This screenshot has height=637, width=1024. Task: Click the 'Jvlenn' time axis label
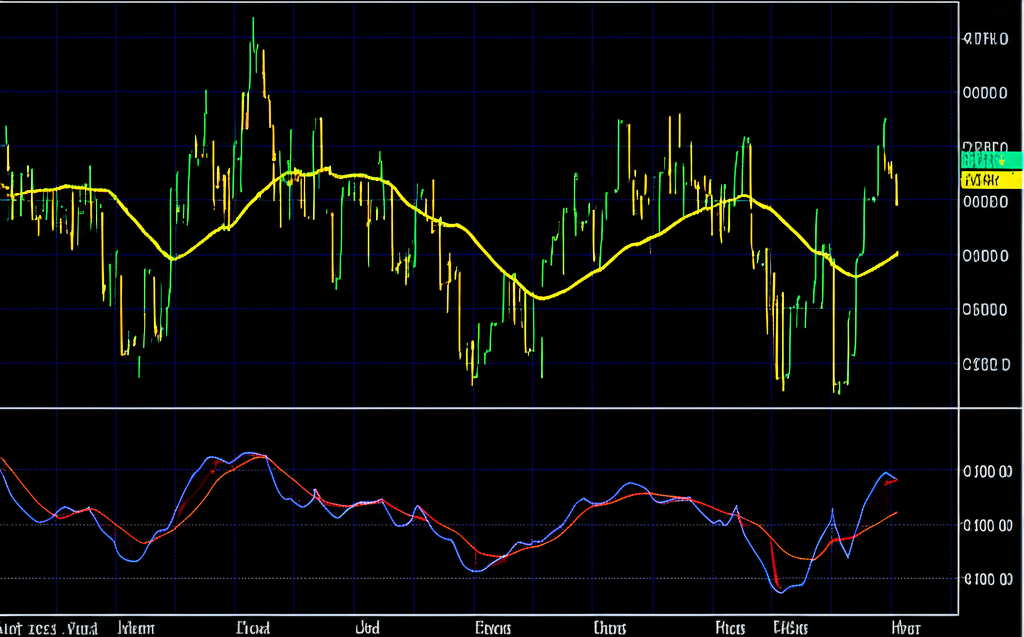(136, 628)
